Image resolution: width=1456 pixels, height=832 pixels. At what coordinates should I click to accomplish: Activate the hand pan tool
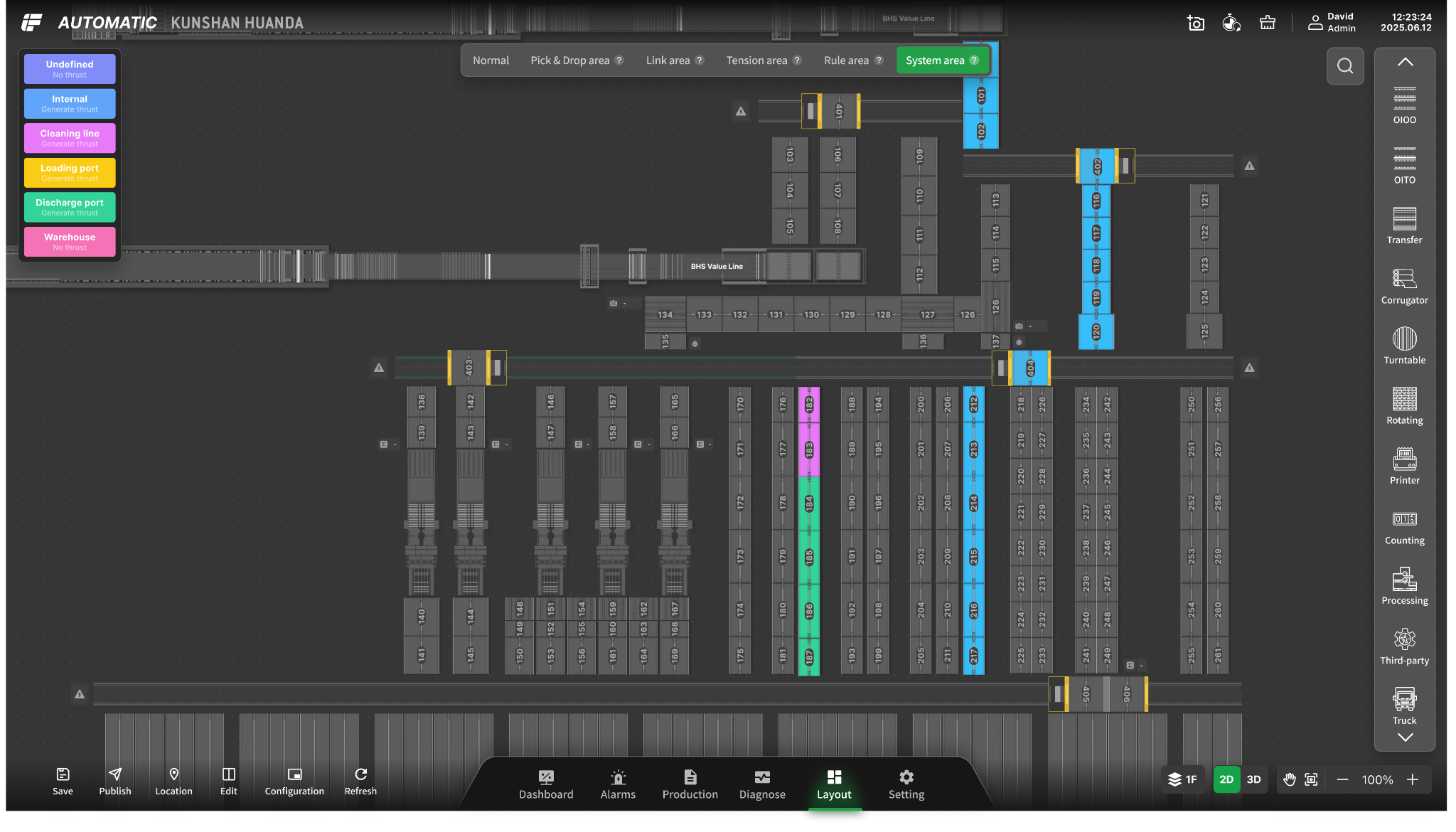(x=1290, y=780)
